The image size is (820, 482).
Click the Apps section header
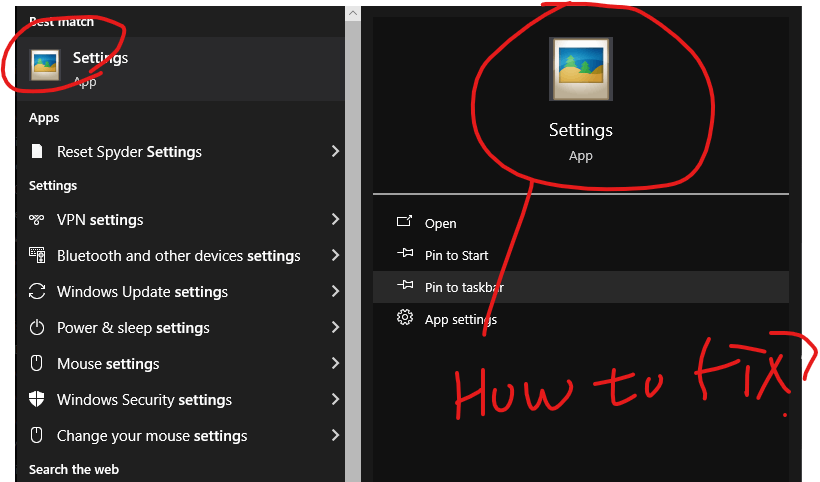(x=44, y=118)
